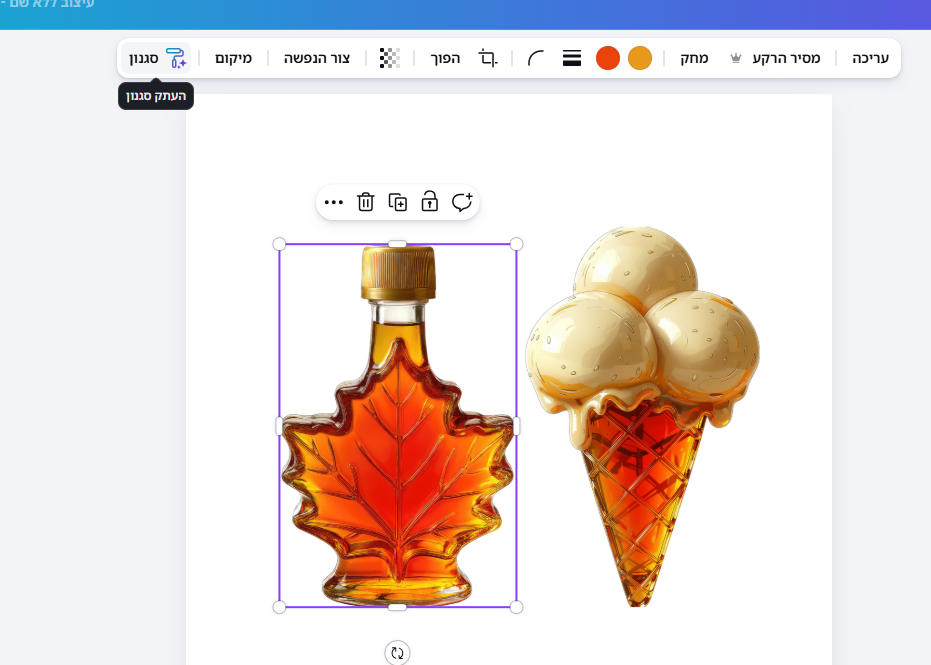Open the three-dots more options menu
This screenshot has height=665, width=931.
click(x=334, y=202)
